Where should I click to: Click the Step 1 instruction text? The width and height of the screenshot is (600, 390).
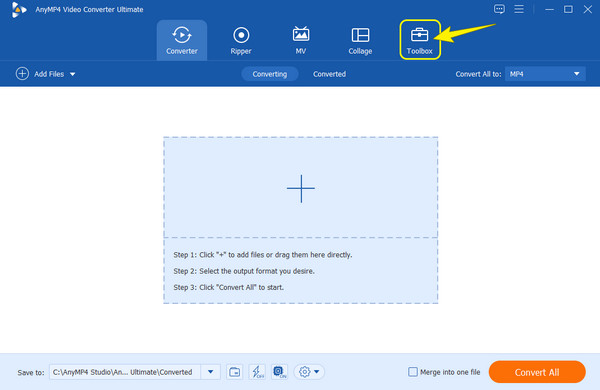click(263, 255)
